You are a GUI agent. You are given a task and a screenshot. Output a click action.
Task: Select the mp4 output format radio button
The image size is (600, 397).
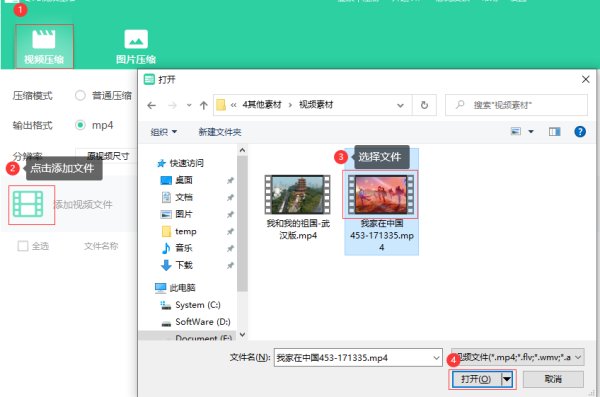point(80,125)
